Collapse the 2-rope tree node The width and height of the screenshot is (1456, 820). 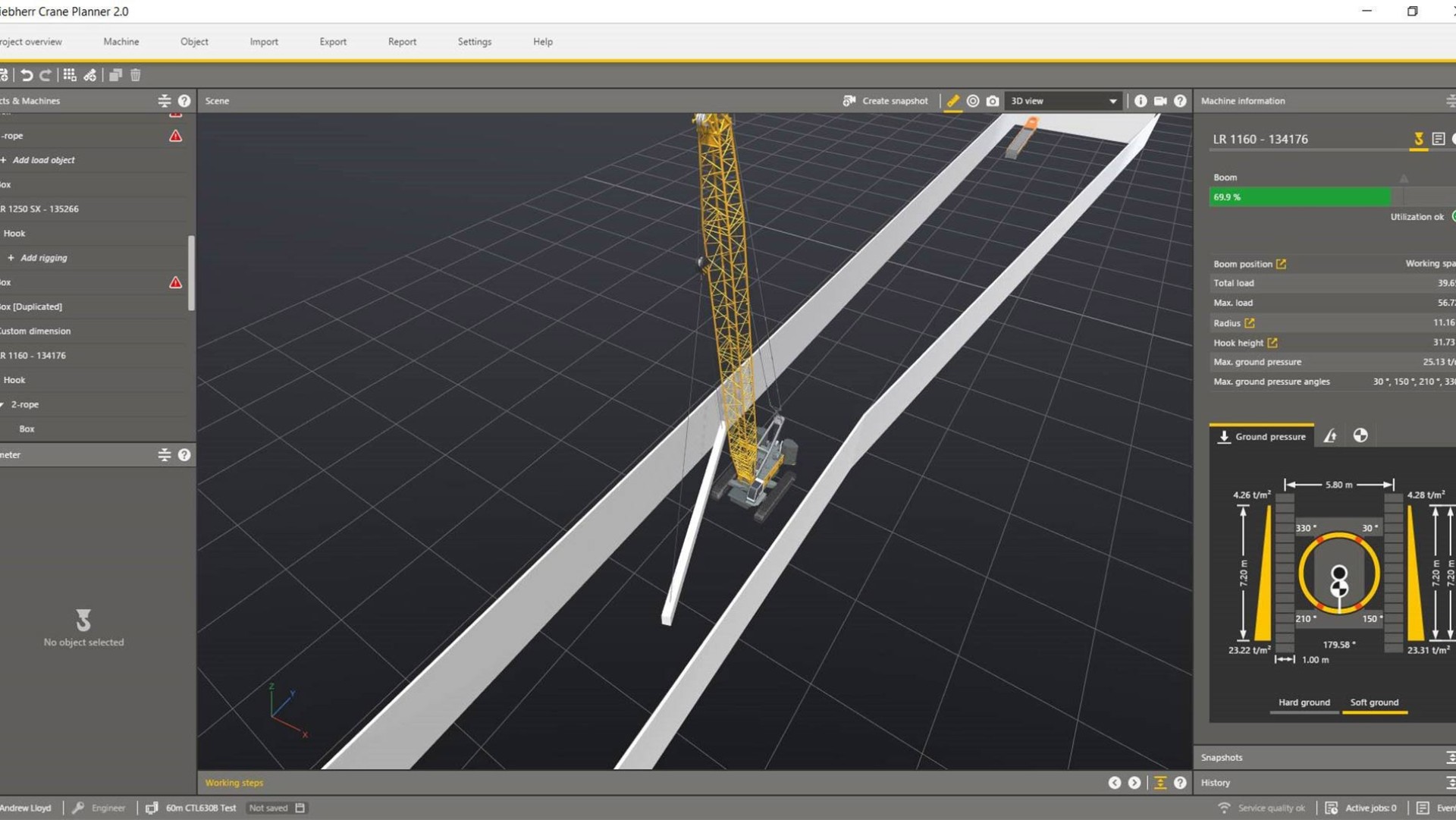(2, 404)
